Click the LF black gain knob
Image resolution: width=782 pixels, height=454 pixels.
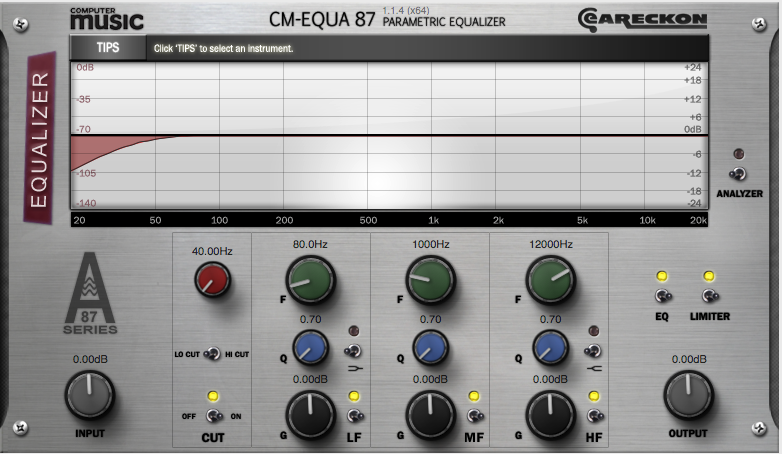(x=310, y=415)
